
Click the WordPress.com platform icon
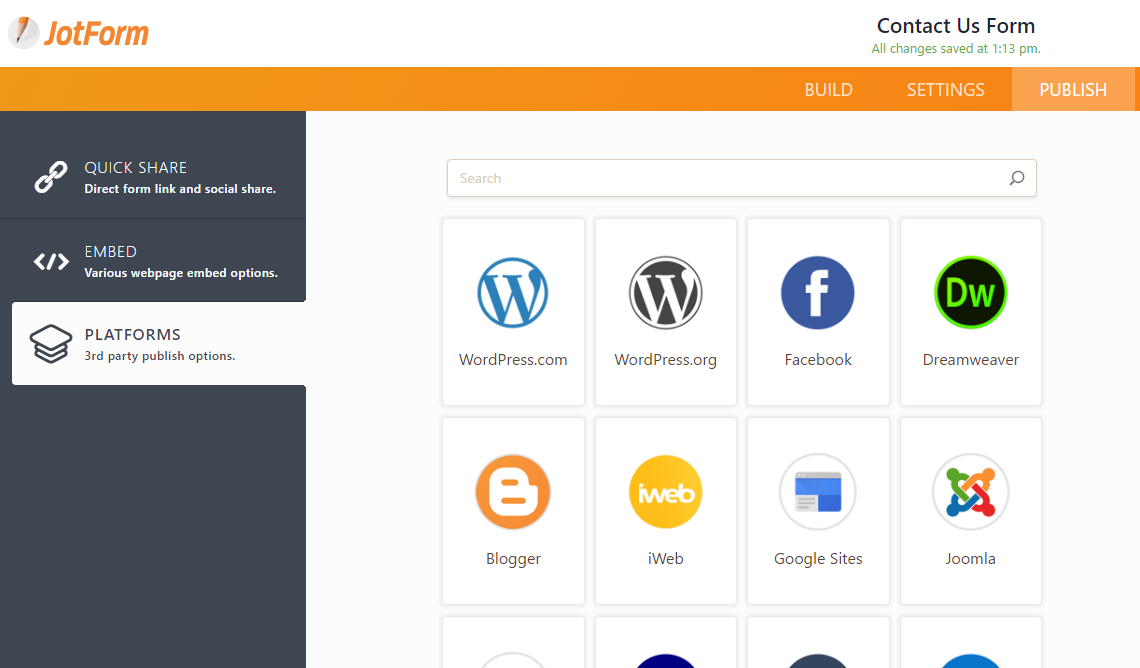[x=513, y=293]
